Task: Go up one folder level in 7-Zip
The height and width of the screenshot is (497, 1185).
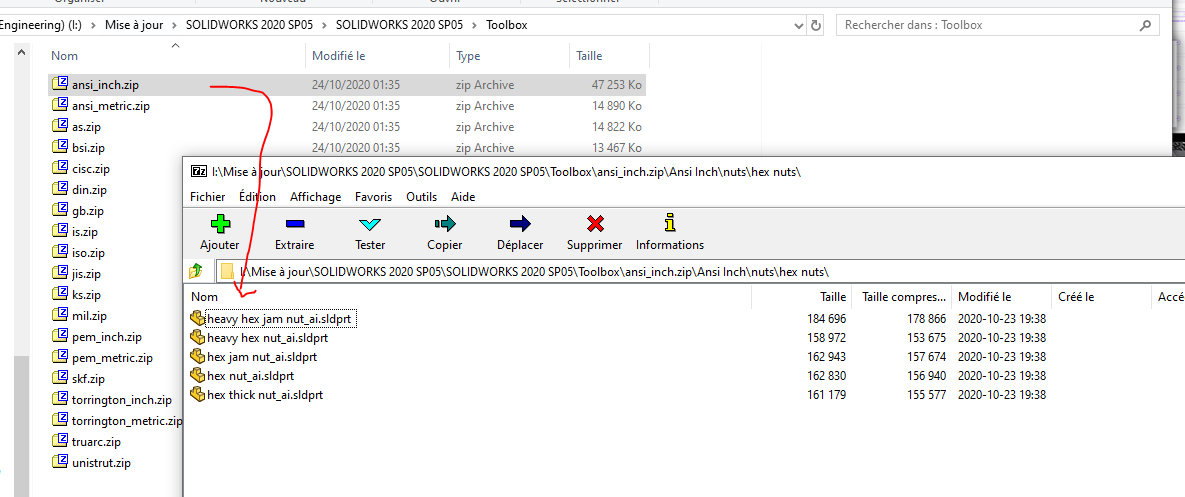Action: pos(196,271)
